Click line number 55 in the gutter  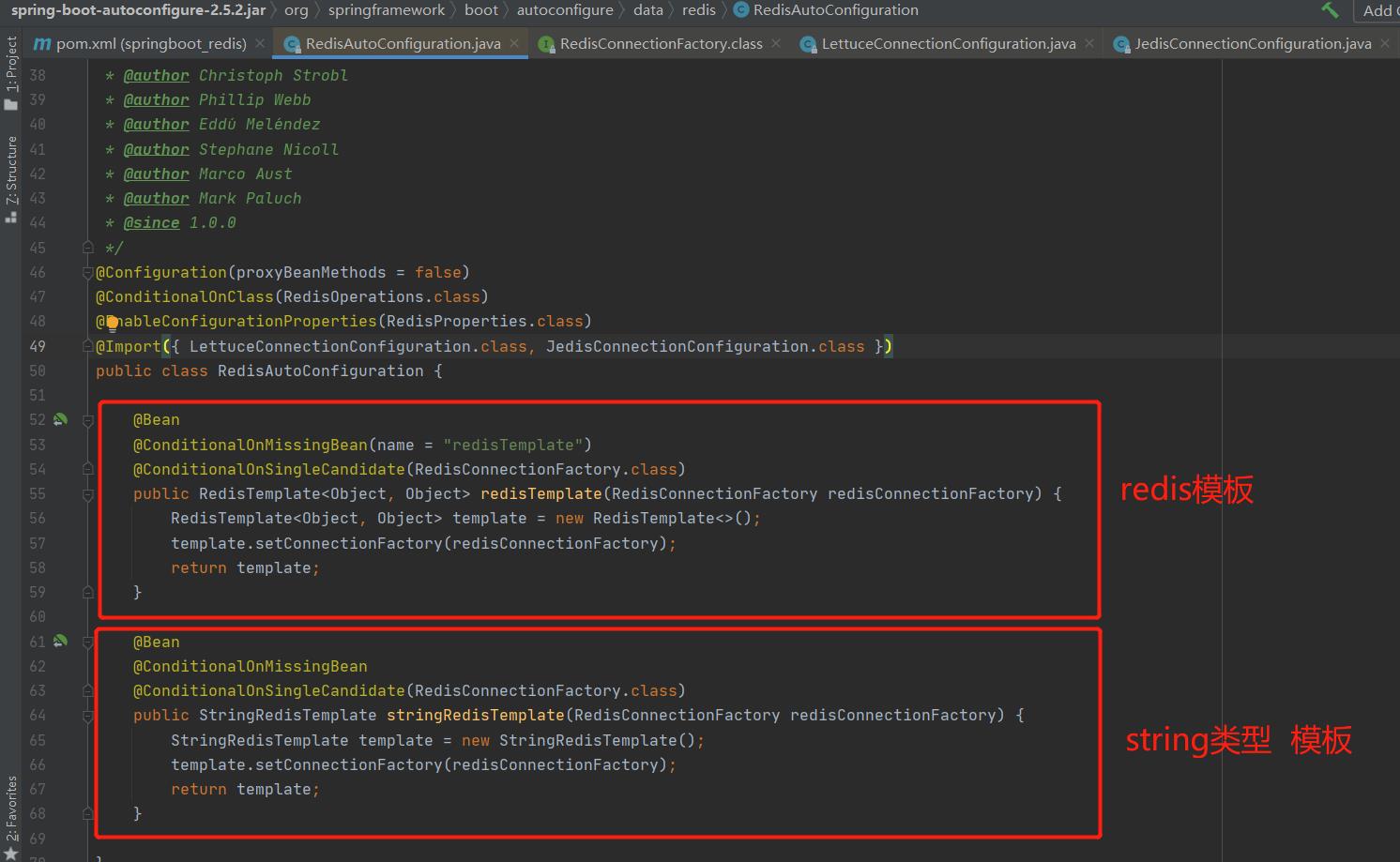[x=37, y=493]
